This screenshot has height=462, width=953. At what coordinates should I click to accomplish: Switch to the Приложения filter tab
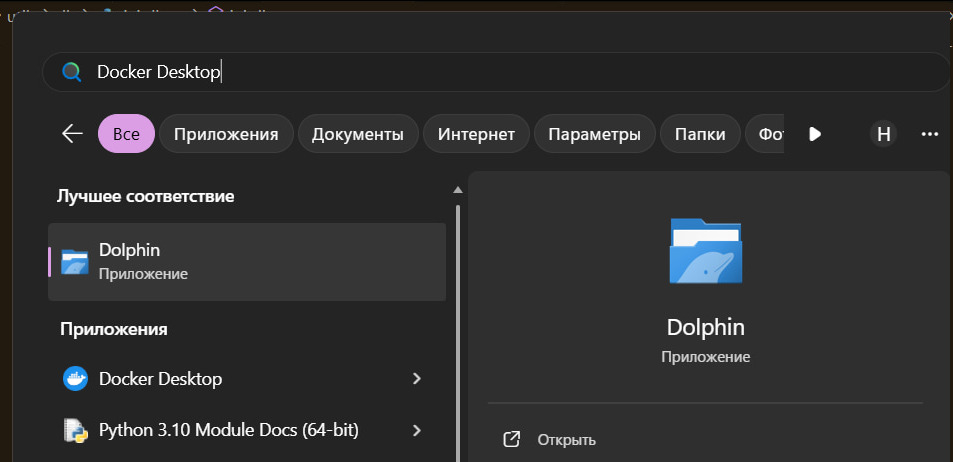(x=226, y=134)
